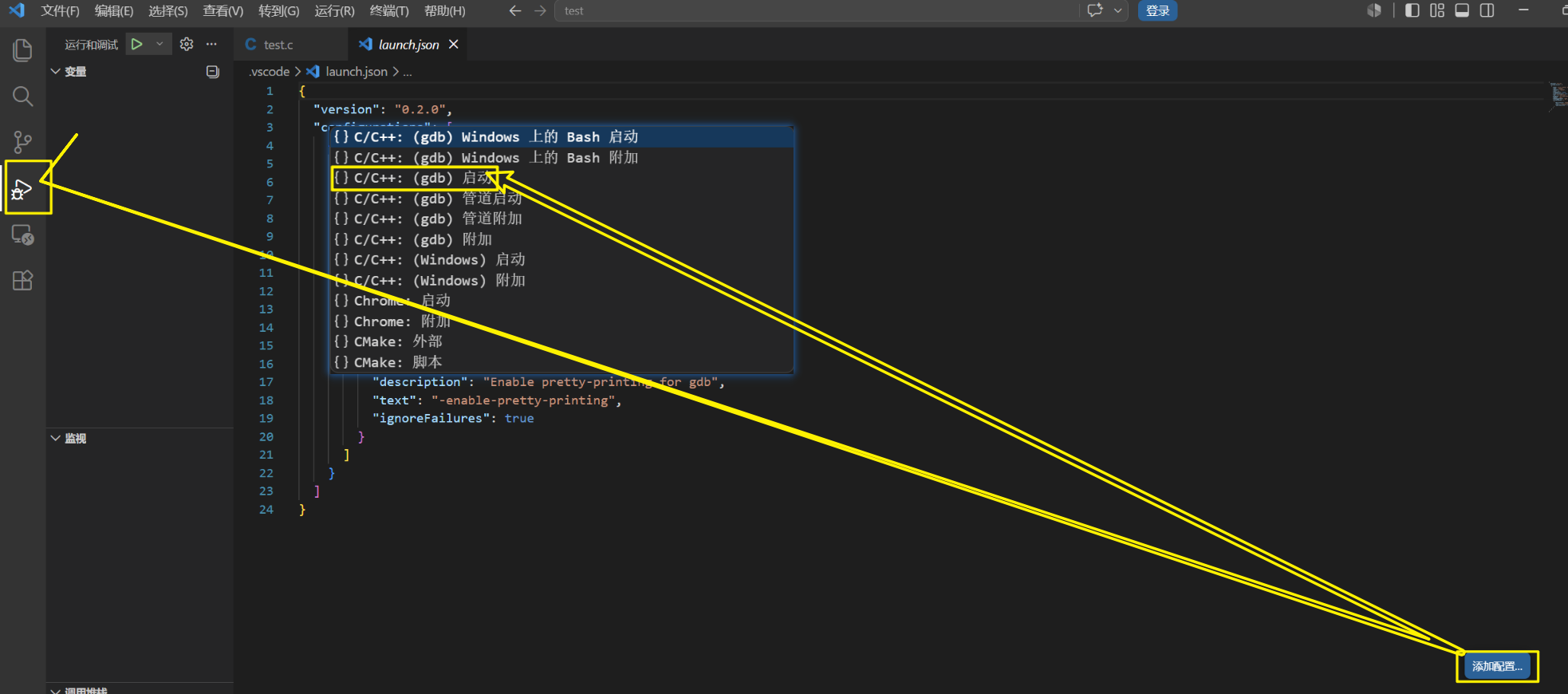
Task: Open the Copilot chat dropdown arrow
Action: pyautogui.click(x=1118, y=10)
